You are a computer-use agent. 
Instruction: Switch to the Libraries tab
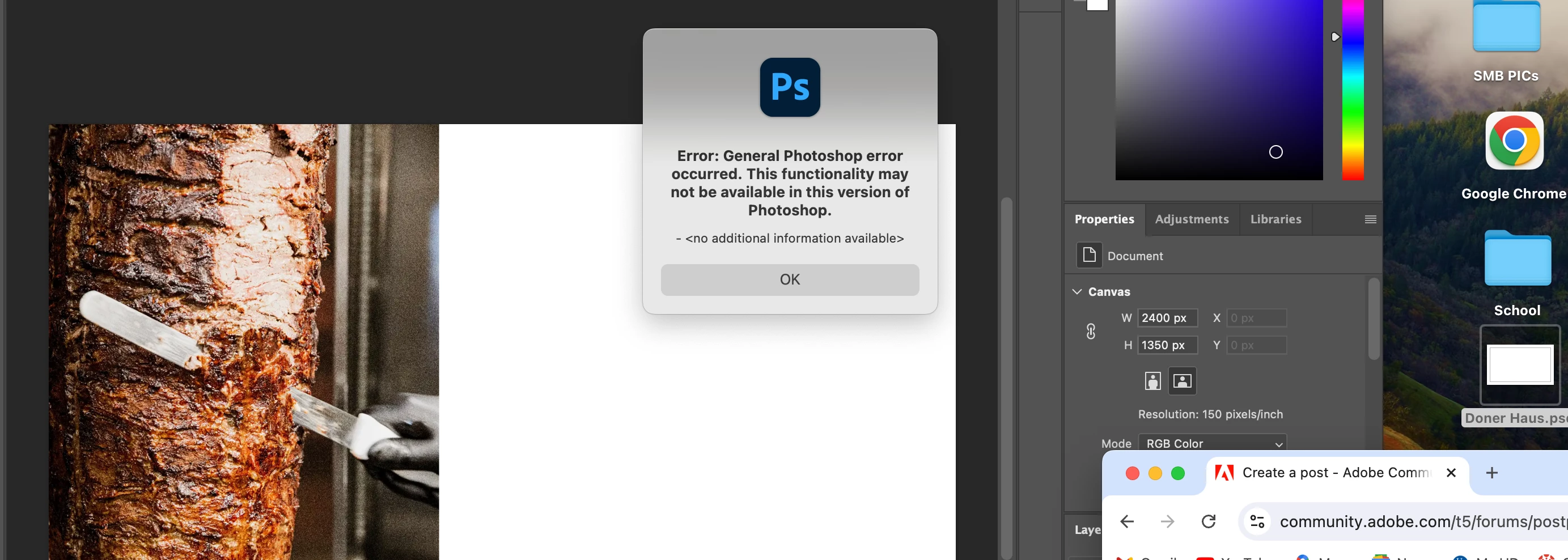coord(1275,219)
